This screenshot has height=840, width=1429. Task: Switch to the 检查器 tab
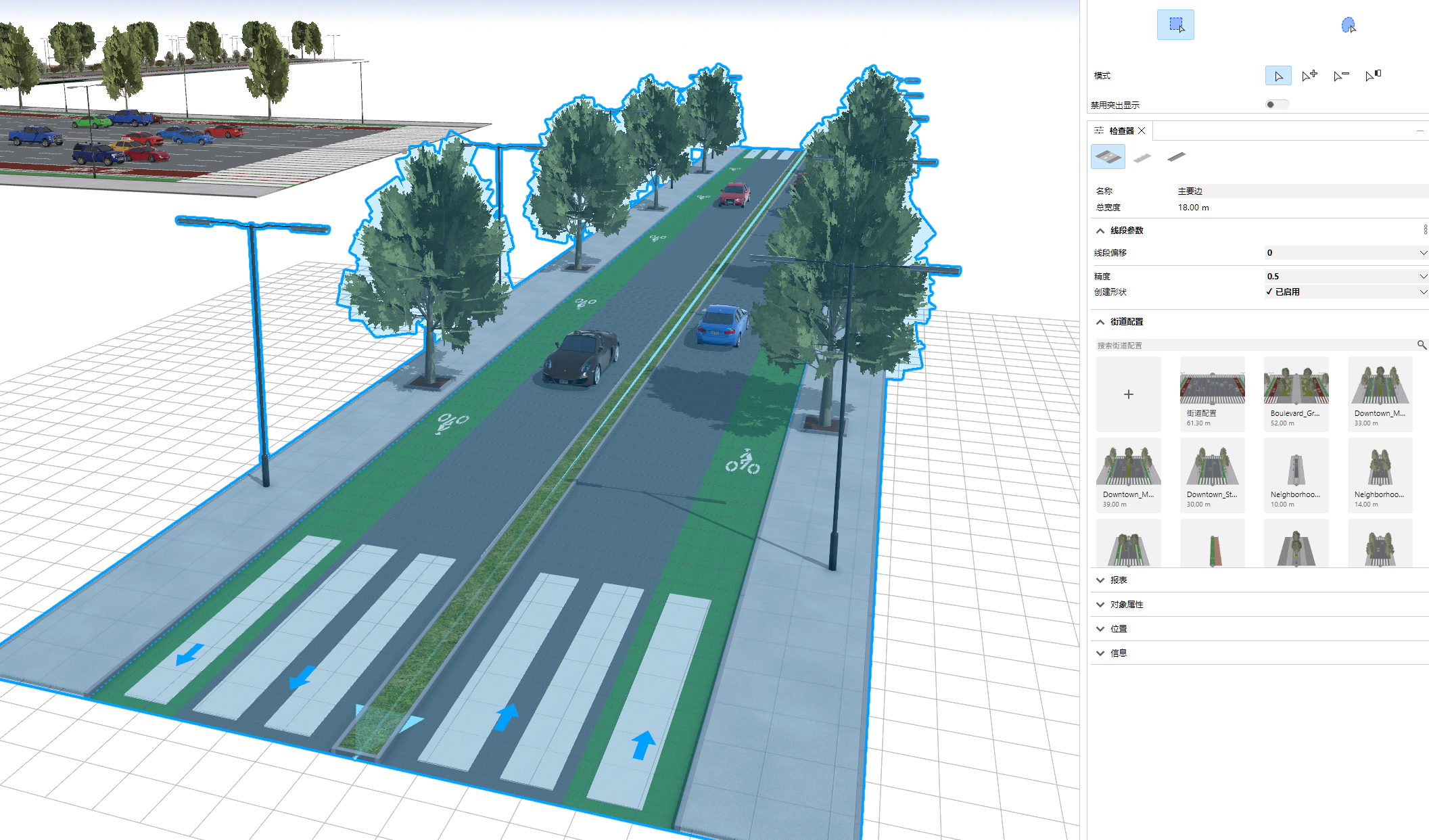coord(1121,131)
